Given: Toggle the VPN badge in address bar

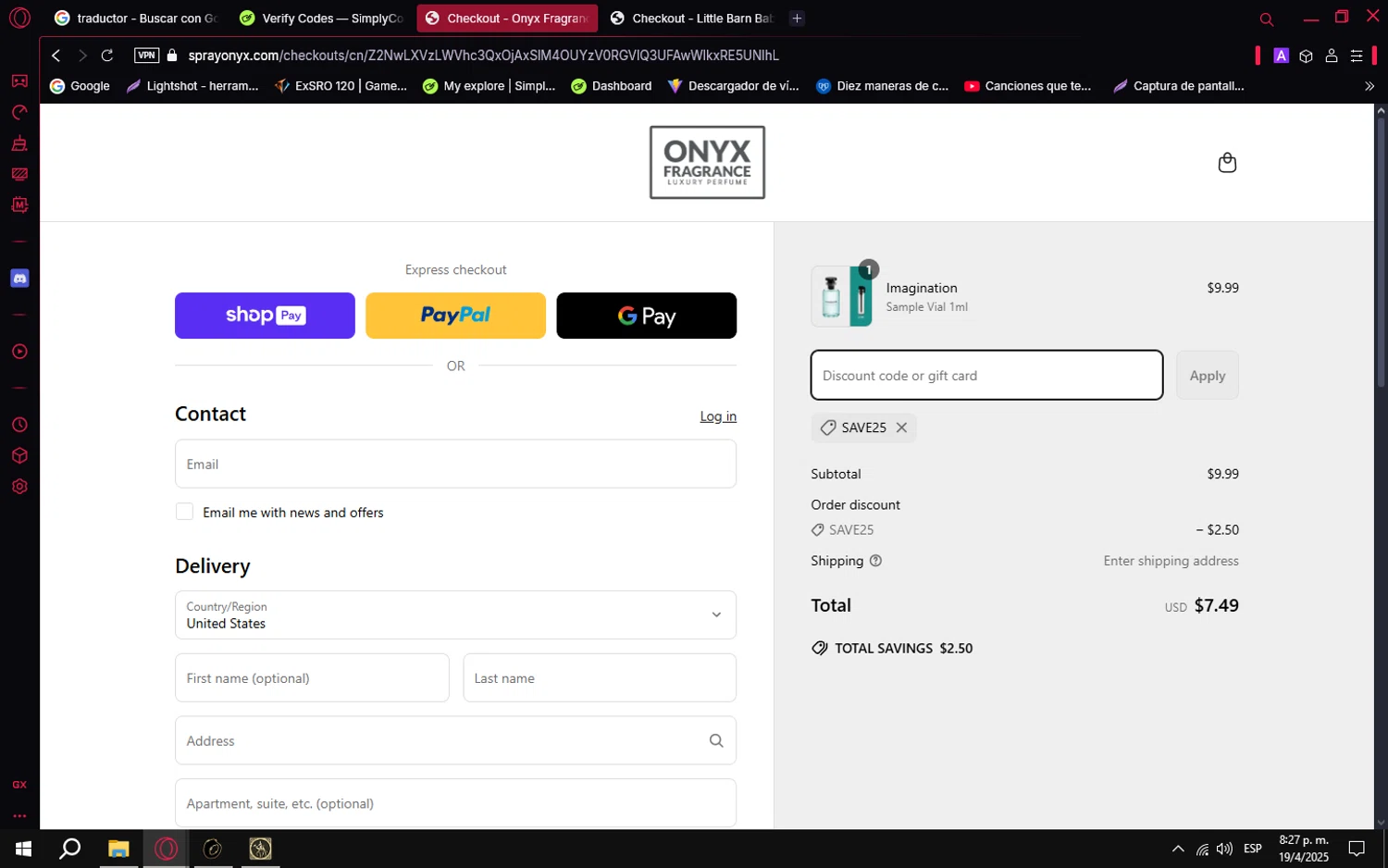Looking at the screenshot, I should click(x=146, y=56).
